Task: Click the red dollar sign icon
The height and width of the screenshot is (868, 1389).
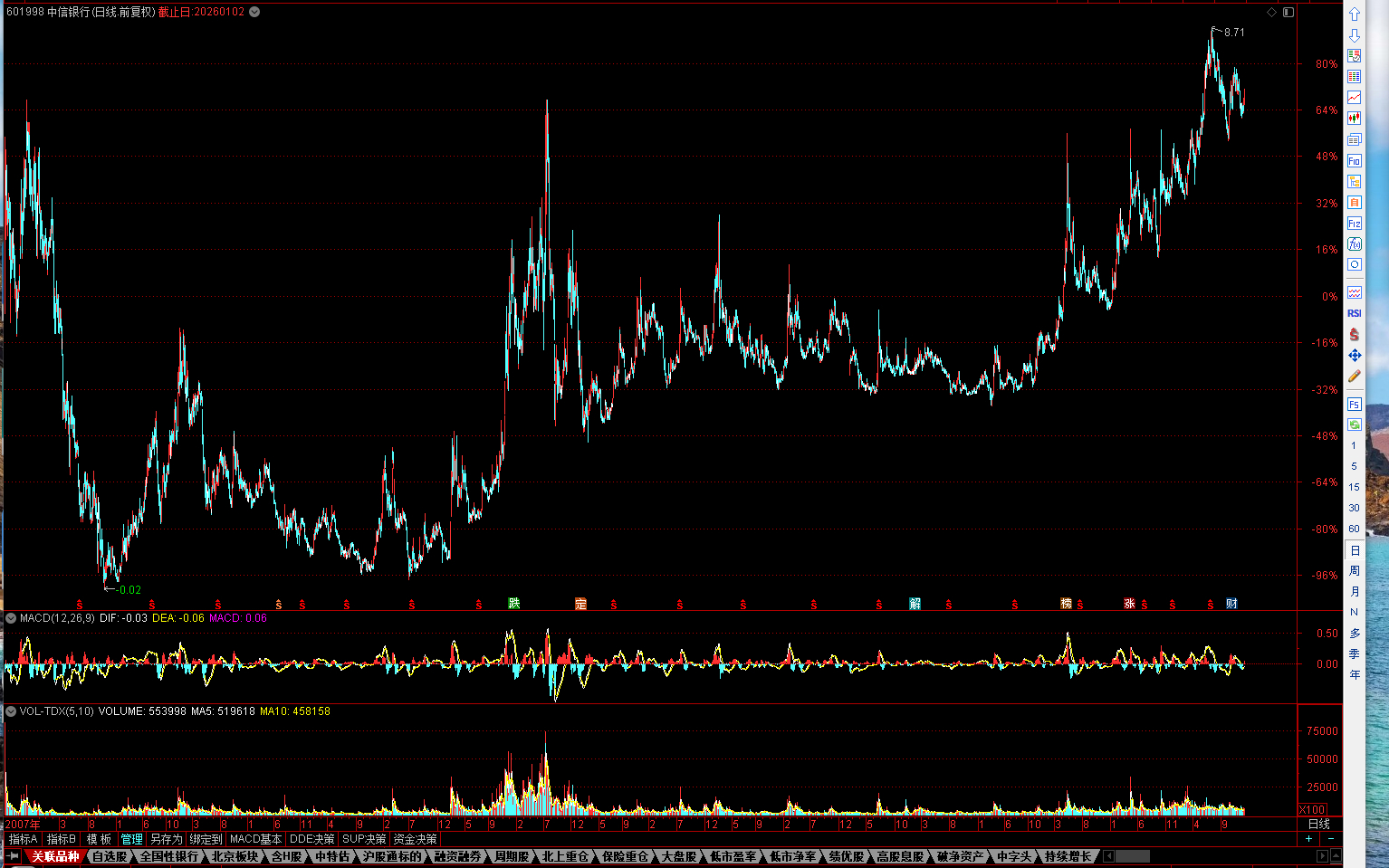Action: 1354,334
